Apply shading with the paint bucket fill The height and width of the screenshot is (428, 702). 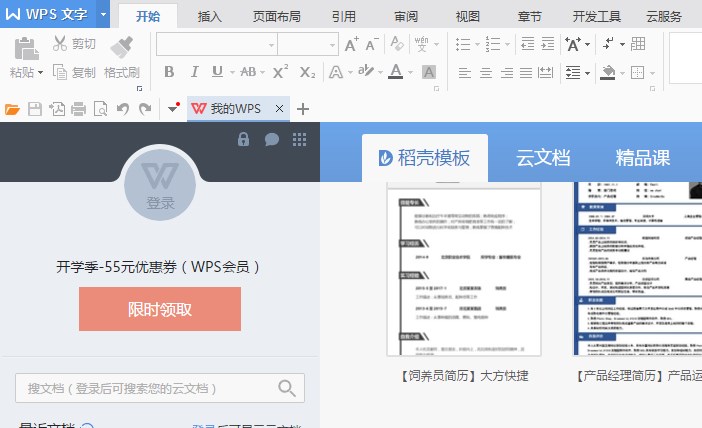608,73
